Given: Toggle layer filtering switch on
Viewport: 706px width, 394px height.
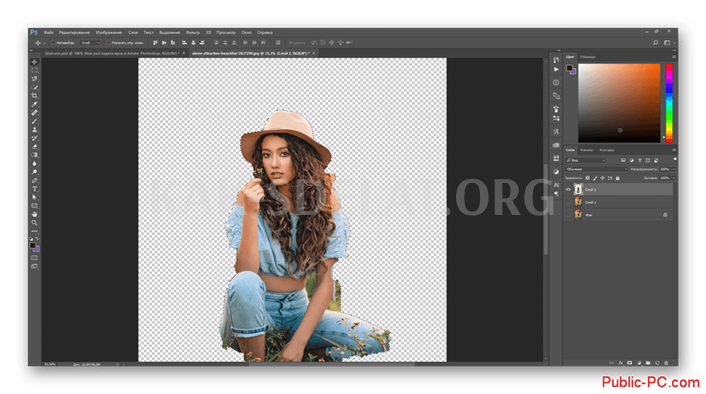Looking at the screenshot, I should (x=674, y=159).
